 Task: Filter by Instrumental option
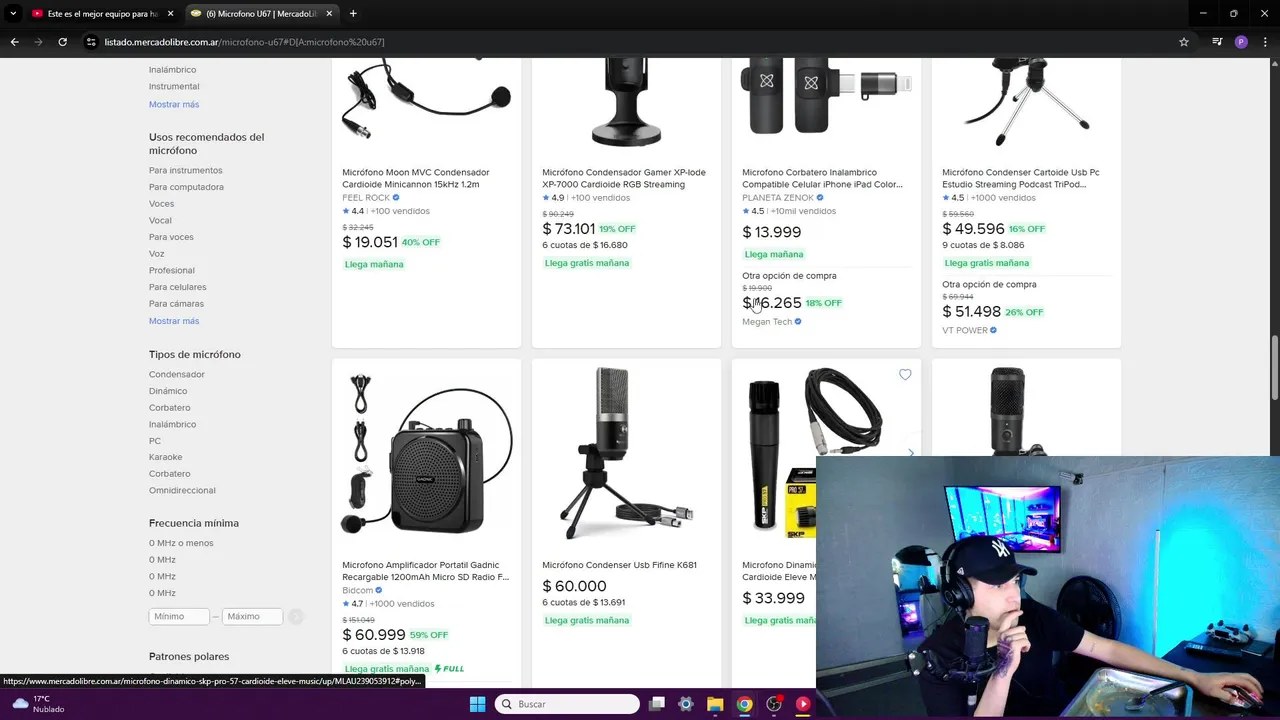point(174,87)
